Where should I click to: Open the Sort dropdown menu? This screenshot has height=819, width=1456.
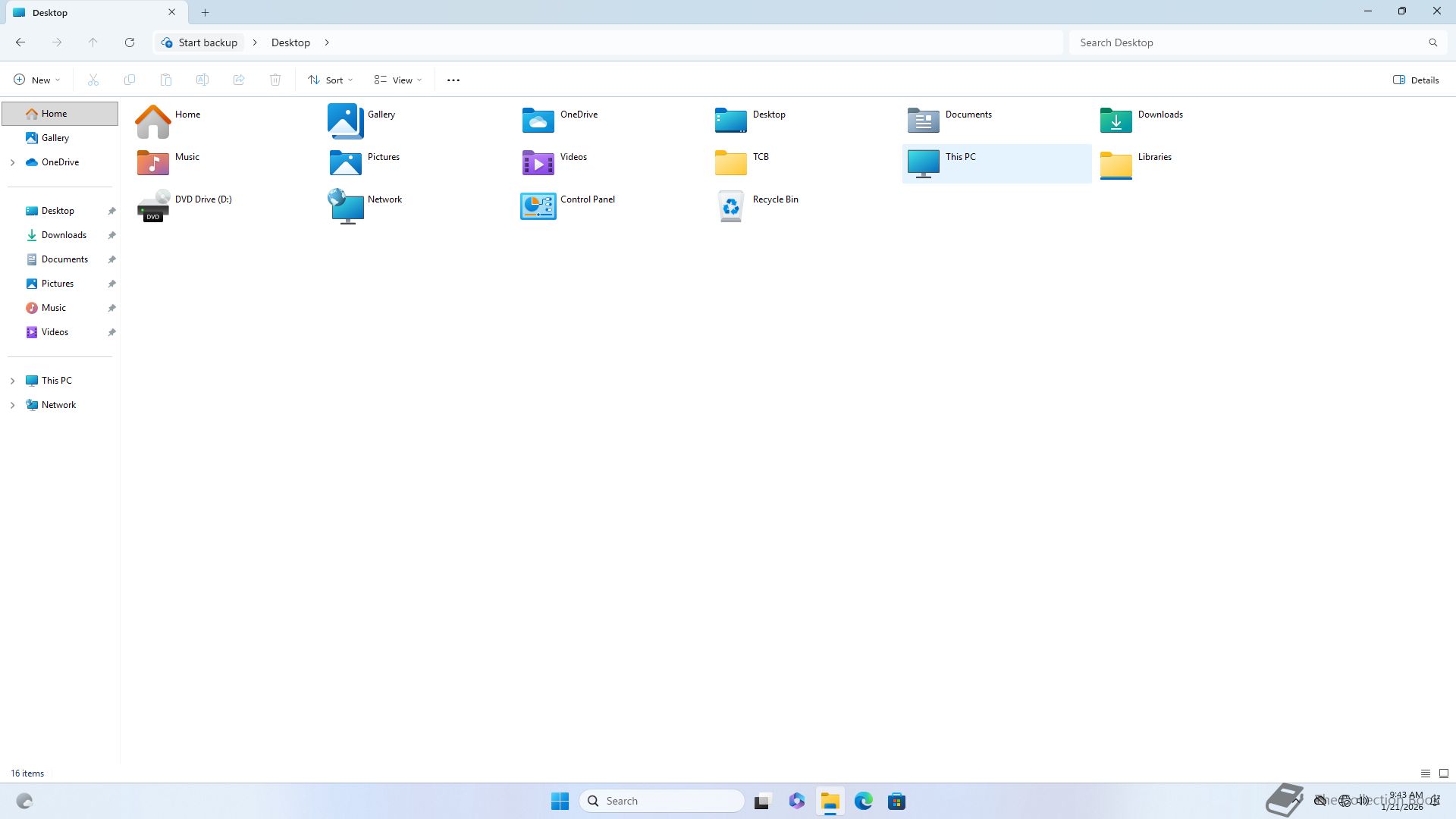tap(331, 80)
